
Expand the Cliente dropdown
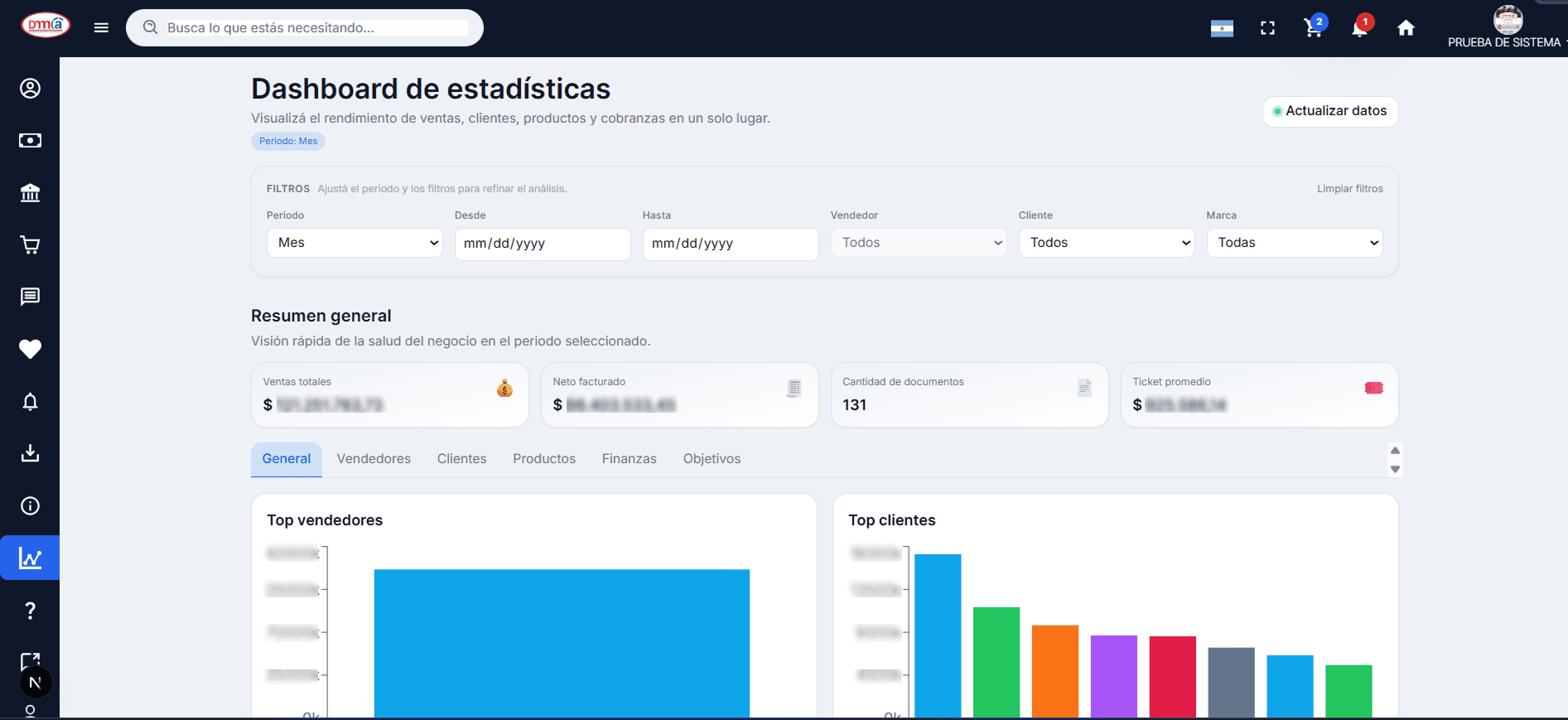(1106, 243)
